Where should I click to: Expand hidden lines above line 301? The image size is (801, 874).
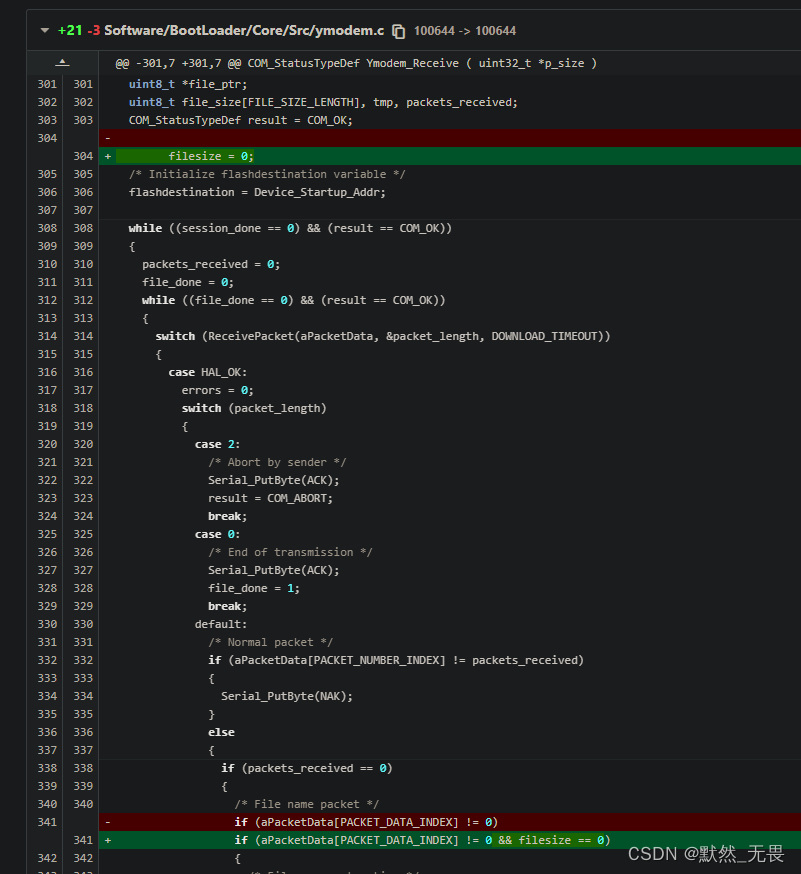tap(62, 62)
